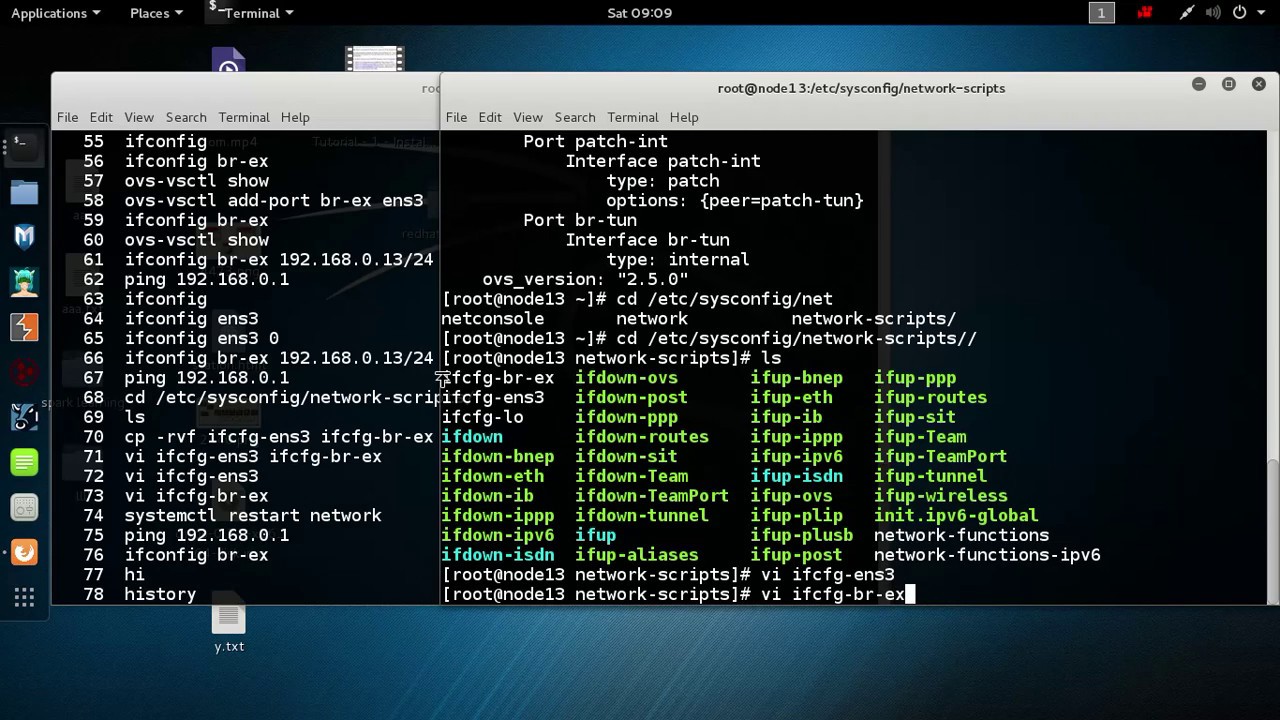Open the clock showing Sat 09:09
Image resolution: width=1280 pixels, height=720 pixels.
pyautogui.click(x=639, y=13)
